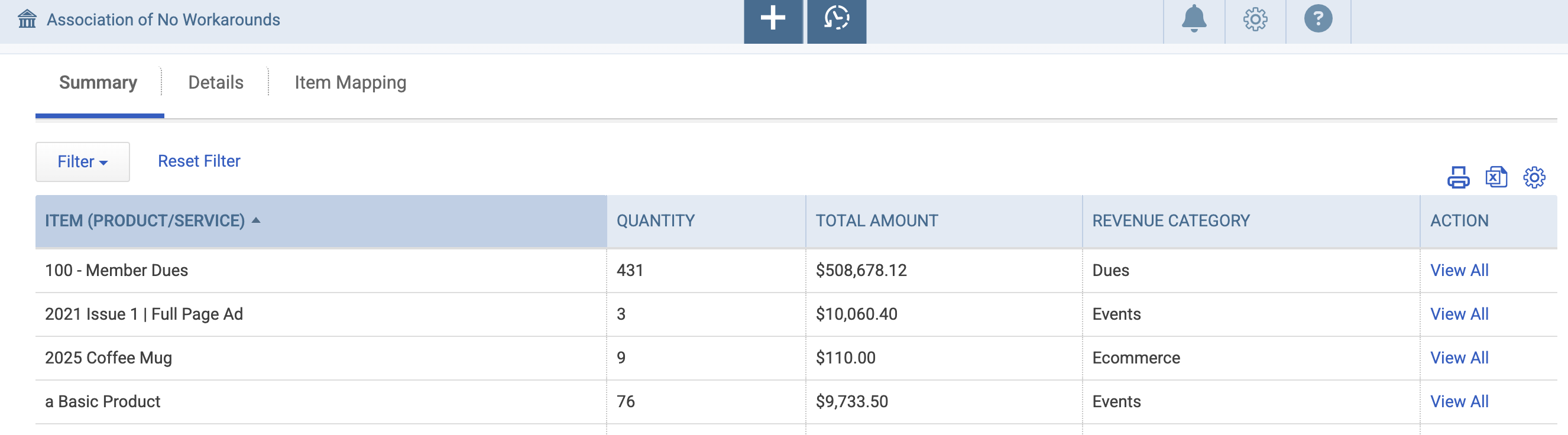
Task: Switch to the Details tab
Action: point(215,82)
